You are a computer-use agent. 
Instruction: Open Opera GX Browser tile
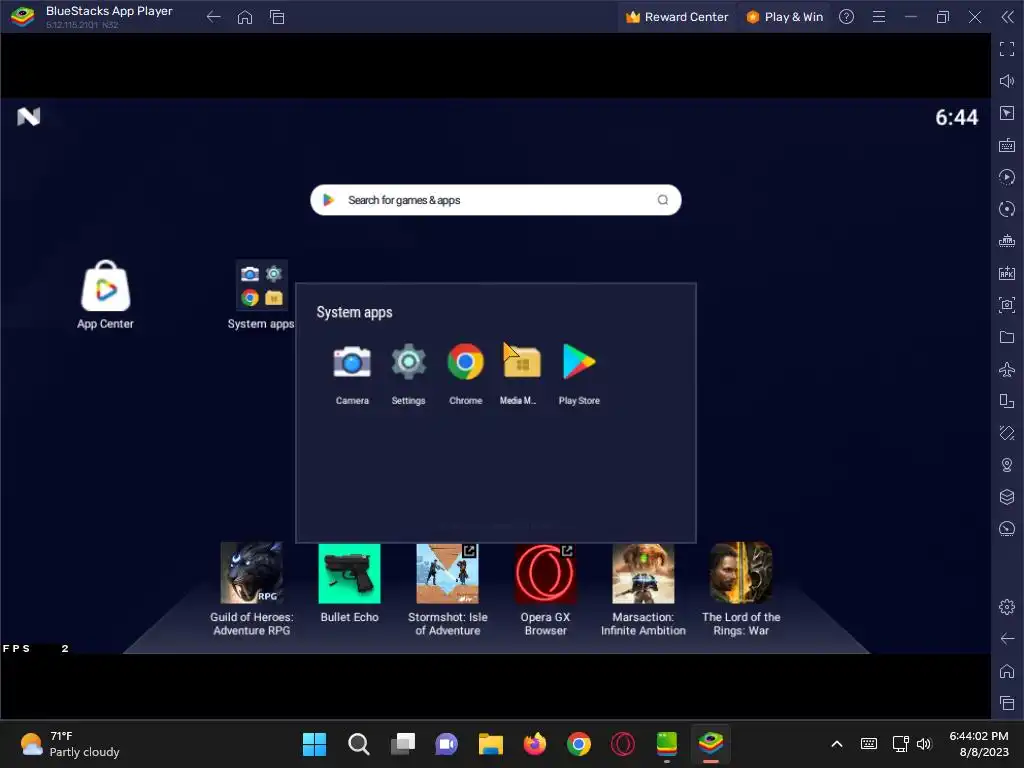pos(545,573)
